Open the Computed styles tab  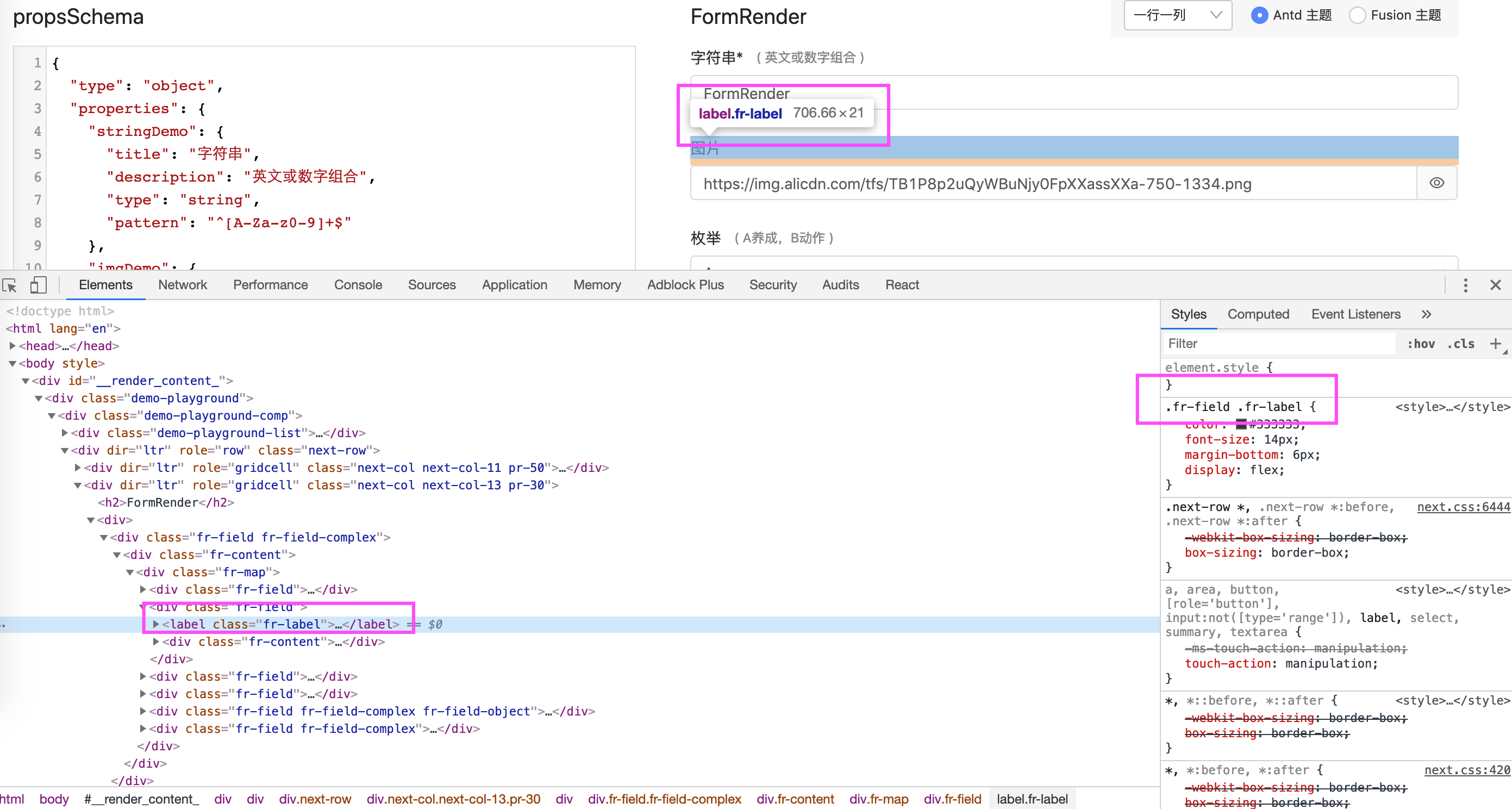click(1258, 315)
